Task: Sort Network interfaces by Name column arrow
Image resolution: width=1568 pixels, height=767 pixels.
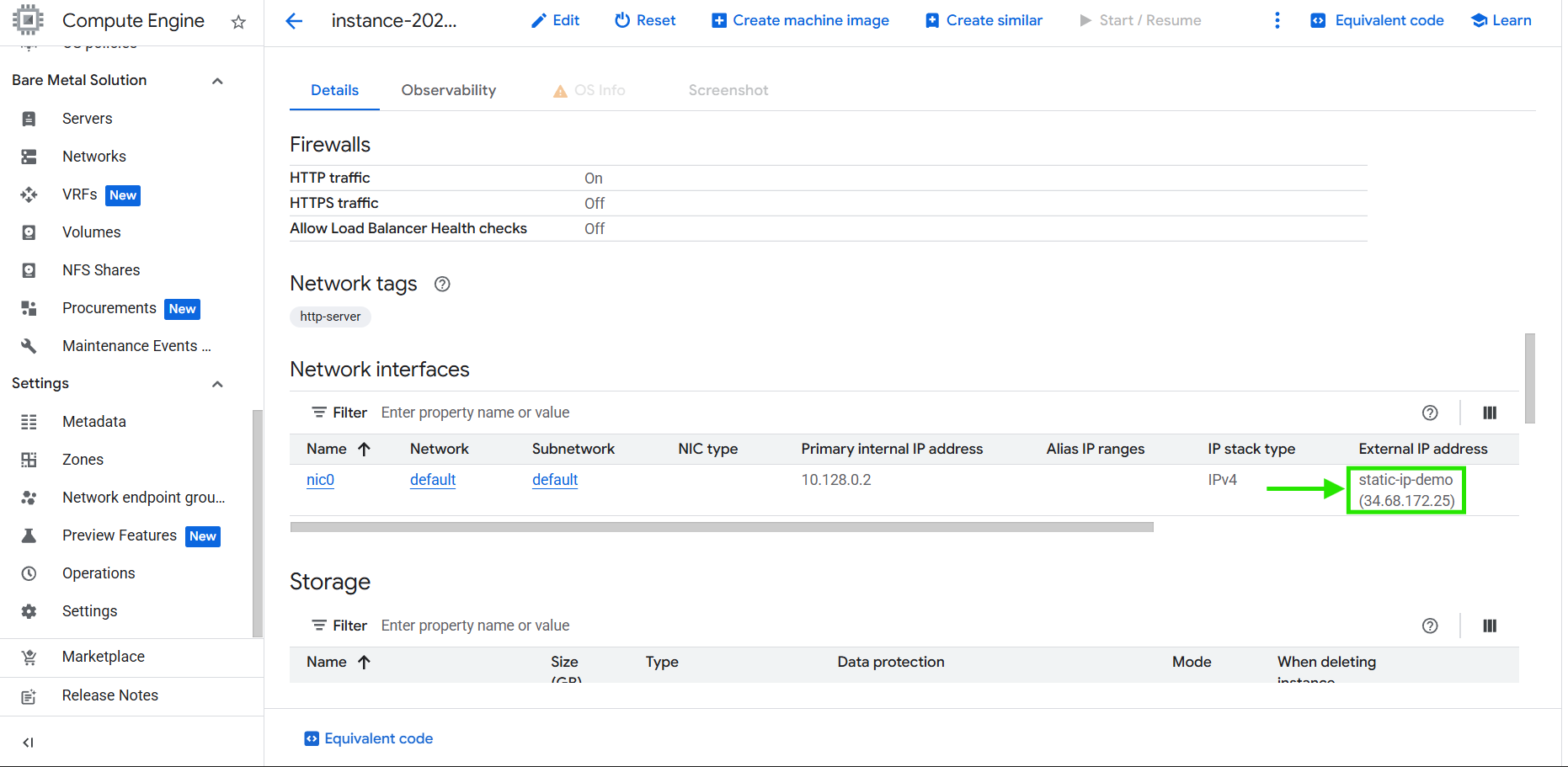Action: [x=364, y=450]
